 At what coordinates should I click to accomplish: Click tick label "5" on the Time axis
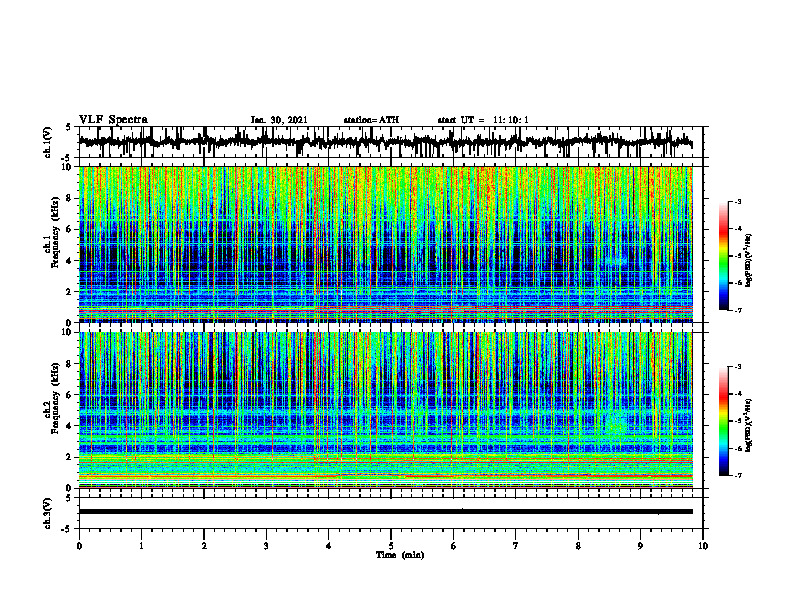coord(391,546)
